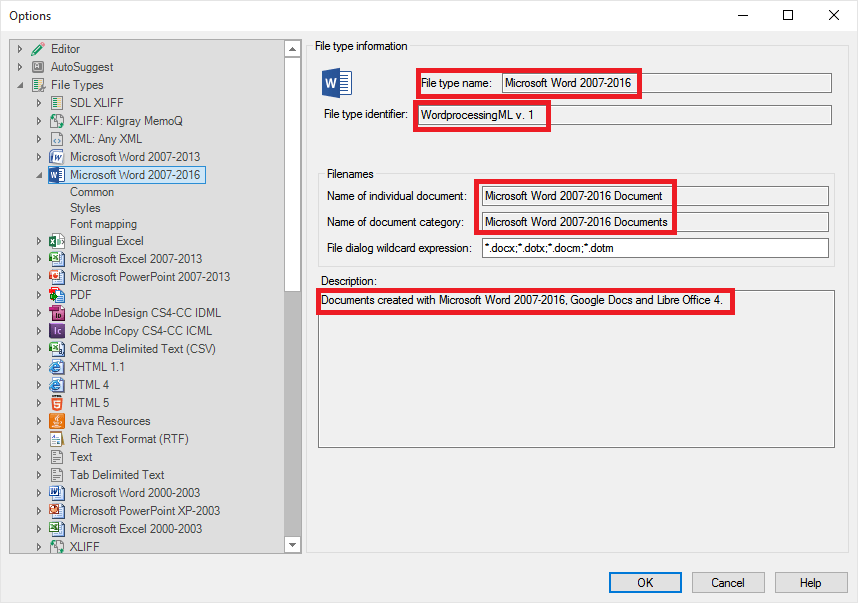
Task: Click the Java Resources coffee cup icon
Action: coord(55,420)
